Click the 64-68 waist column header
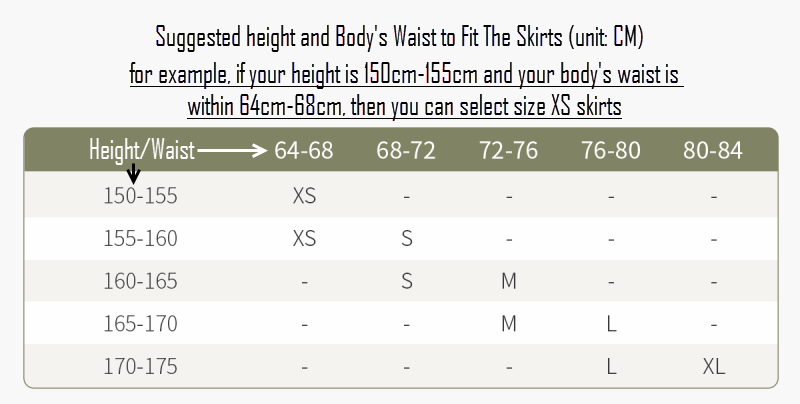The width and height of the screenshot is (800, 404). coord(304,150)
